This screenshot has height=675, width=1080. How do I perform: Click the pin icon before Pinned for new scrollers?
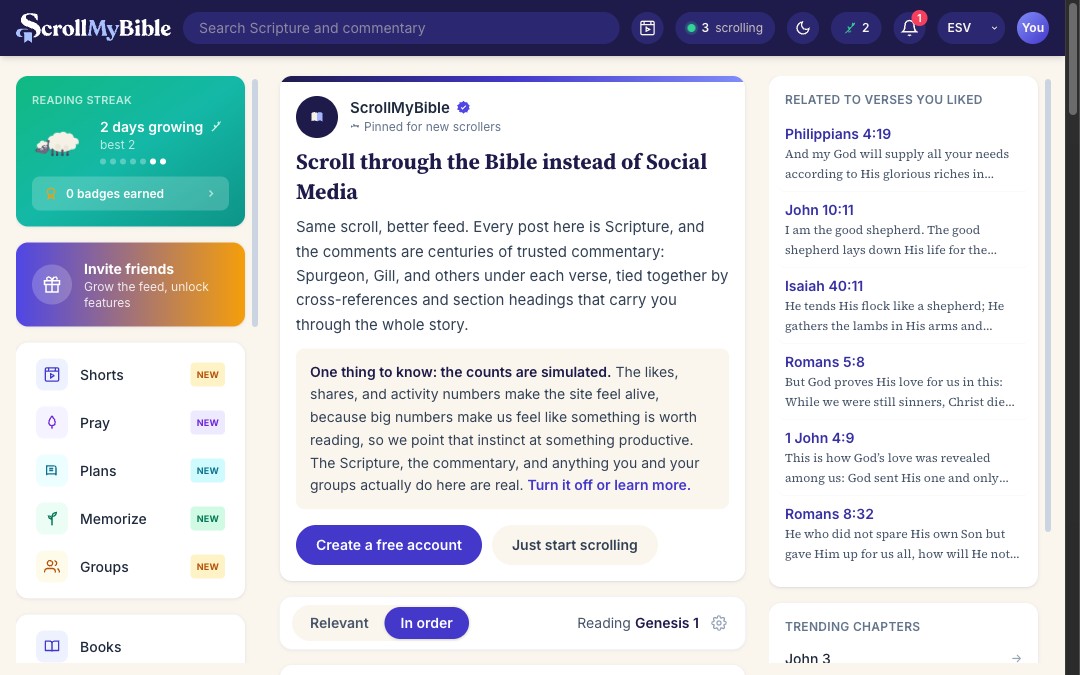(355, 127)
